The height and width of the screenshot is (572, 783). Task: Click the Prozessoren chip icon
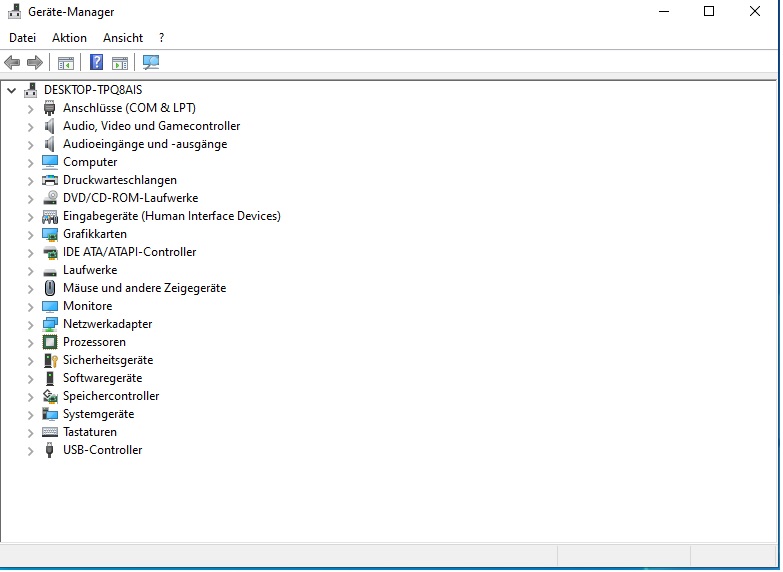[50, 342]
